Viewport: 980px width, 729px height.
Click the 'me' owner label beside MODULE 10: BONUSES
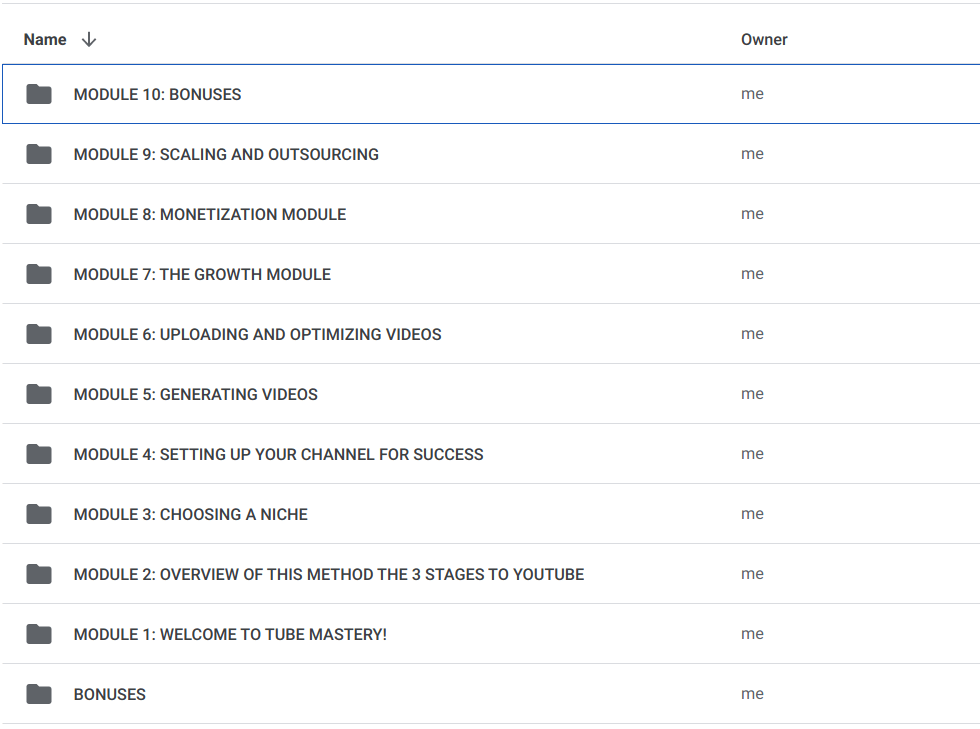(752, 94)
